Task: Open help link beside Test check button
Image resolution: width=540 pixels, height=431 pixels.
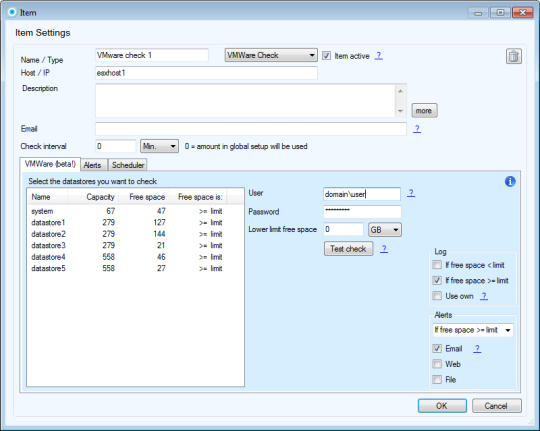Action: 384,249
